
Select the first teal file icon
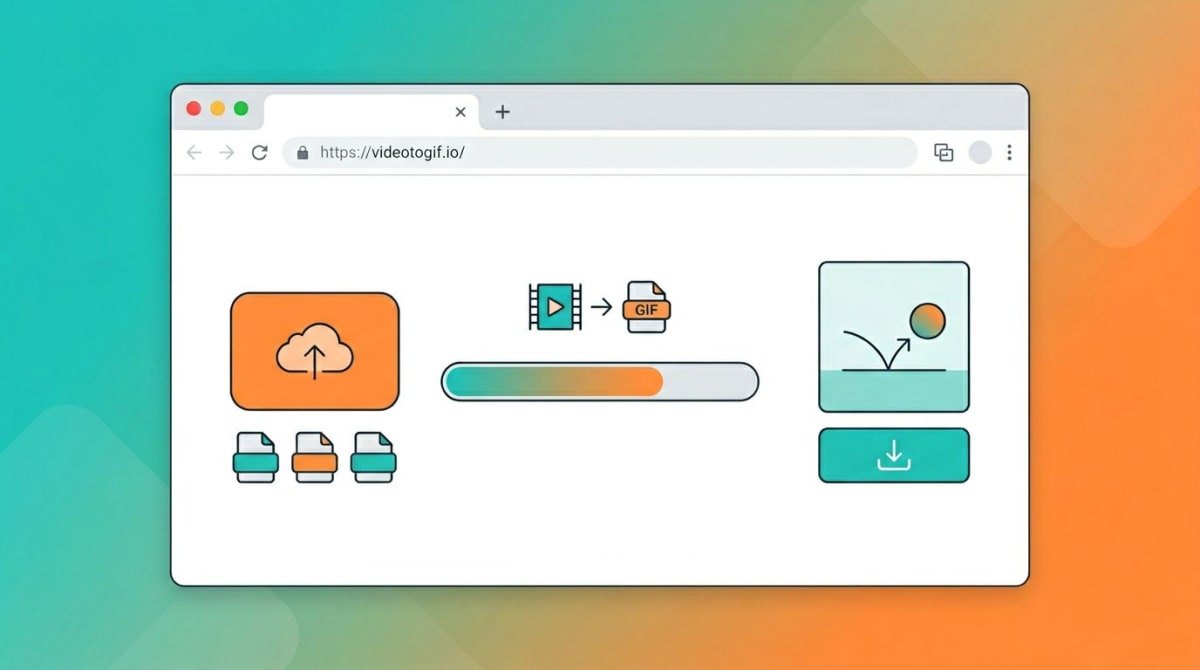255,458
